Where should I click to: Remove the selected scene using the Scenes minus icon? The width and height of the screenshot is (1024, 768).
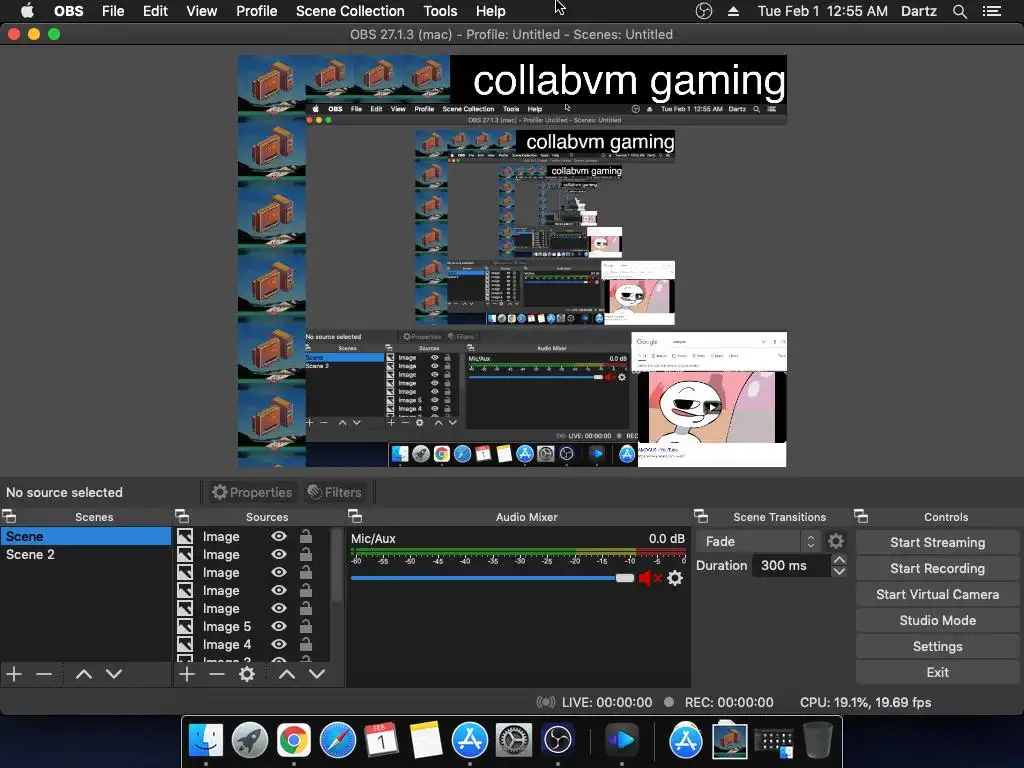[44, 674]
